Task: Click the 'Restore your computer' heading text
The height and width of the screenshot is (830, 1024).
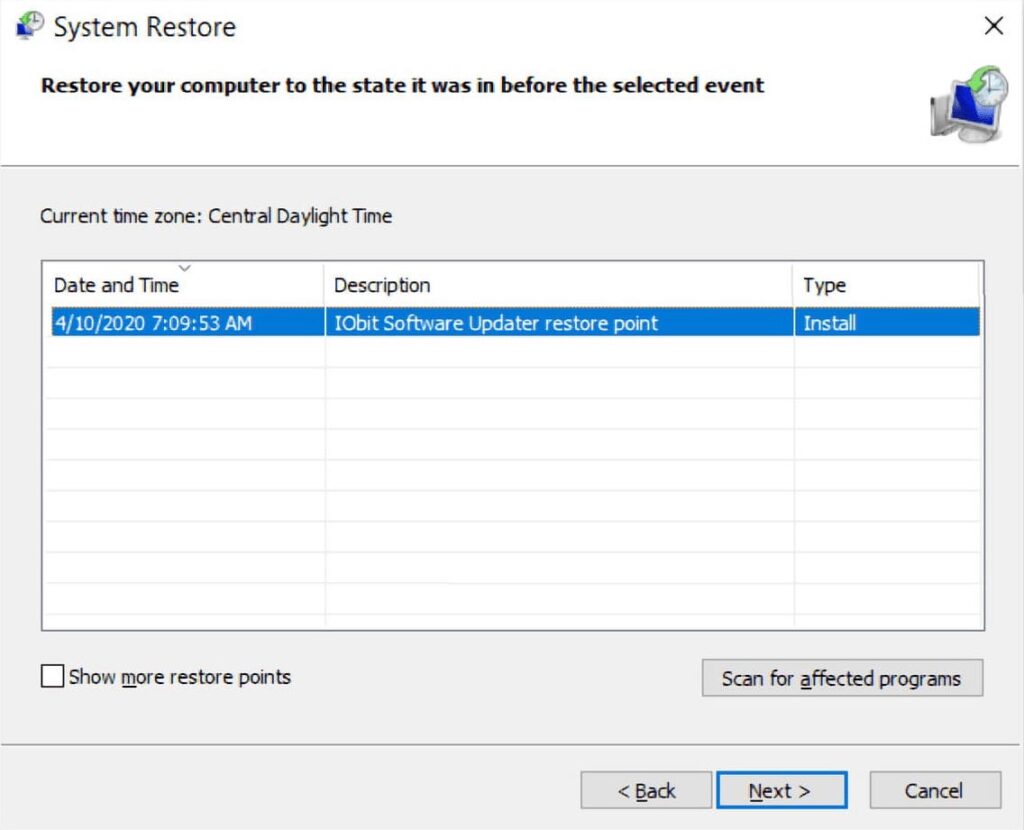Action: (x=402, y=86)
